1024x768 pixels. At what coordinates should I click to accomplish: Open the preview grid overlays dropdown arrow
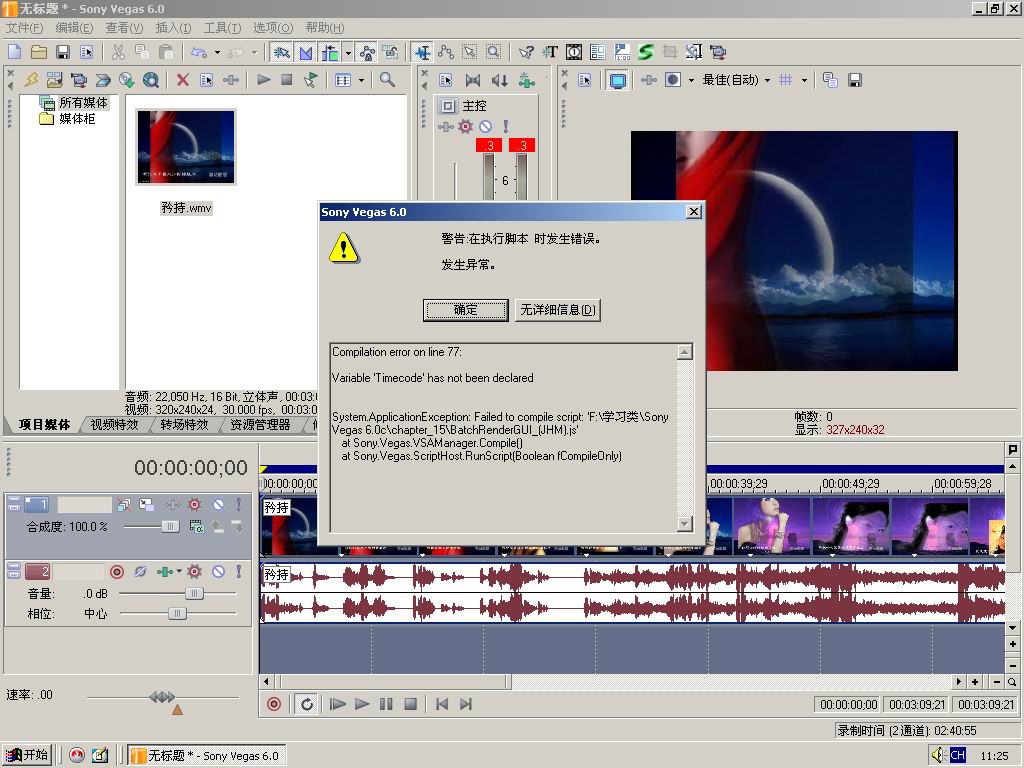pyautogui.click(x=804, y=80)
